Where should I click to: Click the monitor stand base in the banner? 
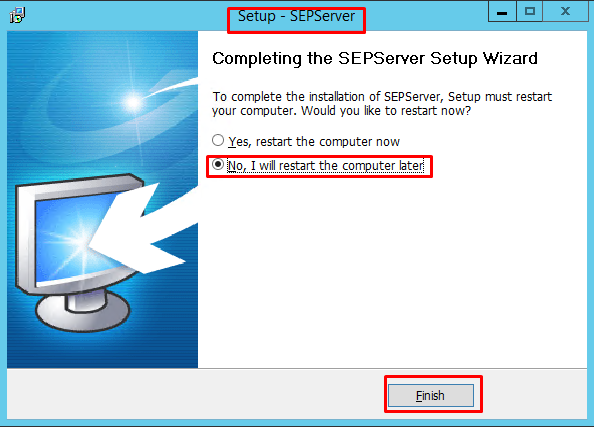pos(83,313)
